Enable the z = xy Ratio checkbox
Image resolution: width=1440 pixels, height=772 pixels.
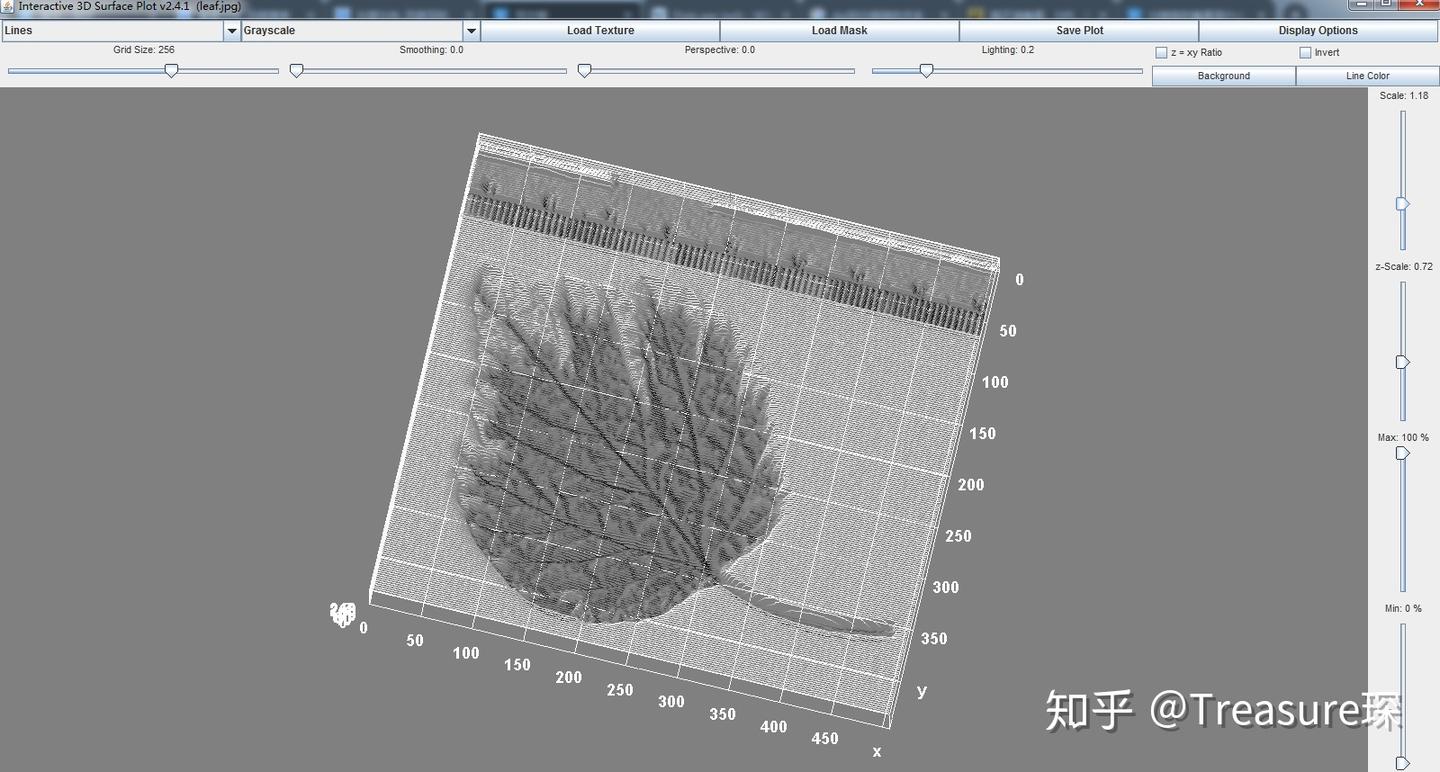(1161, 51)
